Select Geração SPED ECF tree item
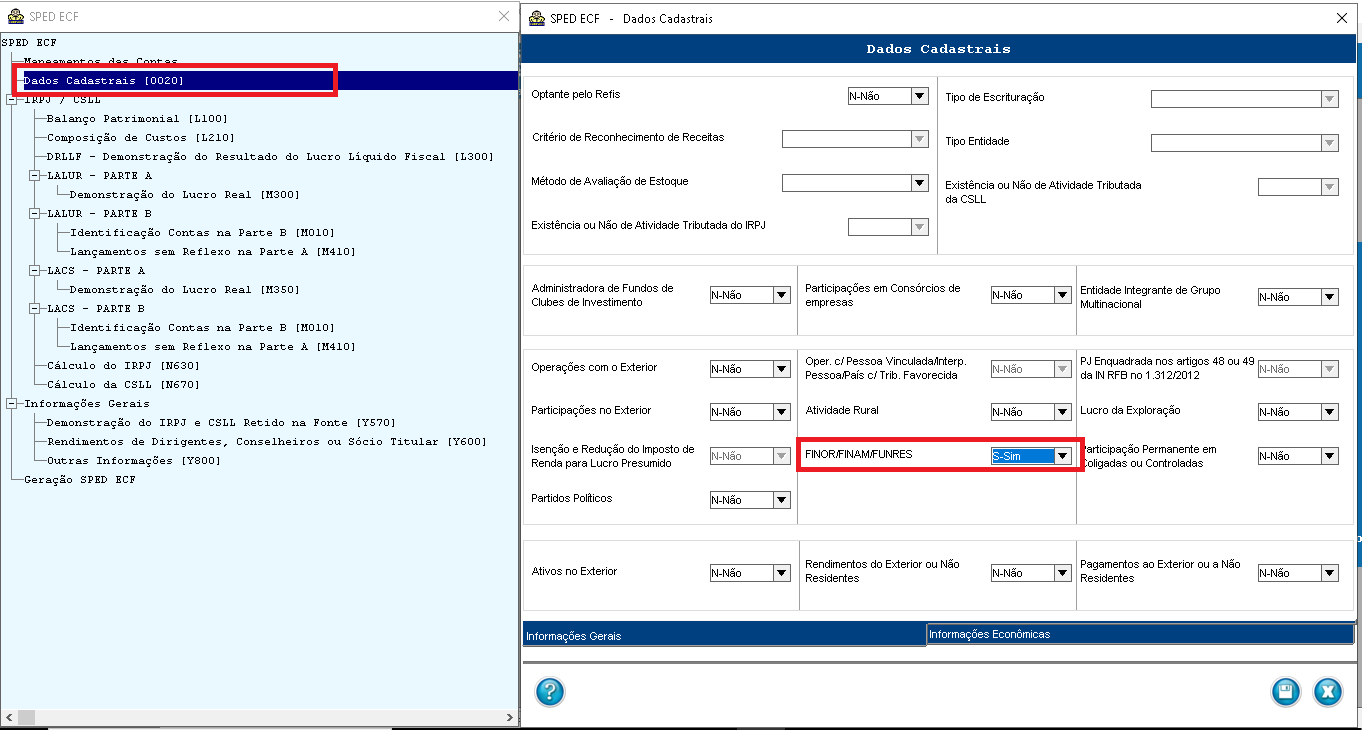The width and height of the screenshot is (1362, 730). pyautogui.click(x=80, y=480)
